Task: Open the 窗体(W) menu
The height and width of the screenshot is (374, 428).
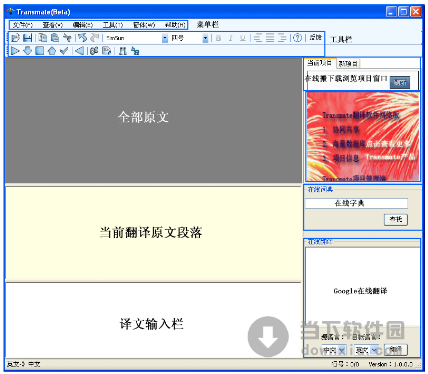Action: tap(144, 25)
